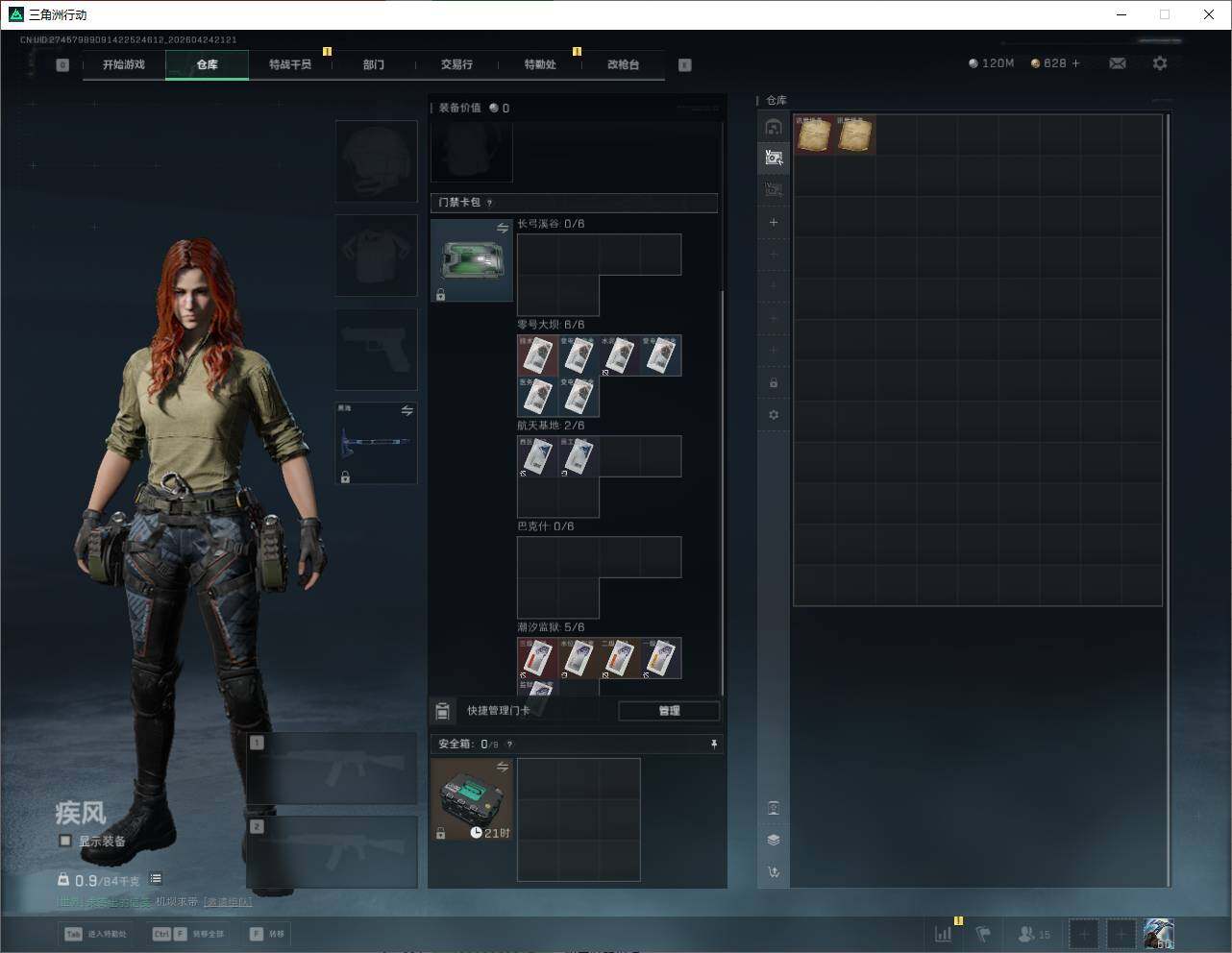Click the safe box thumbnail with 21时 timer

point(472,799)
